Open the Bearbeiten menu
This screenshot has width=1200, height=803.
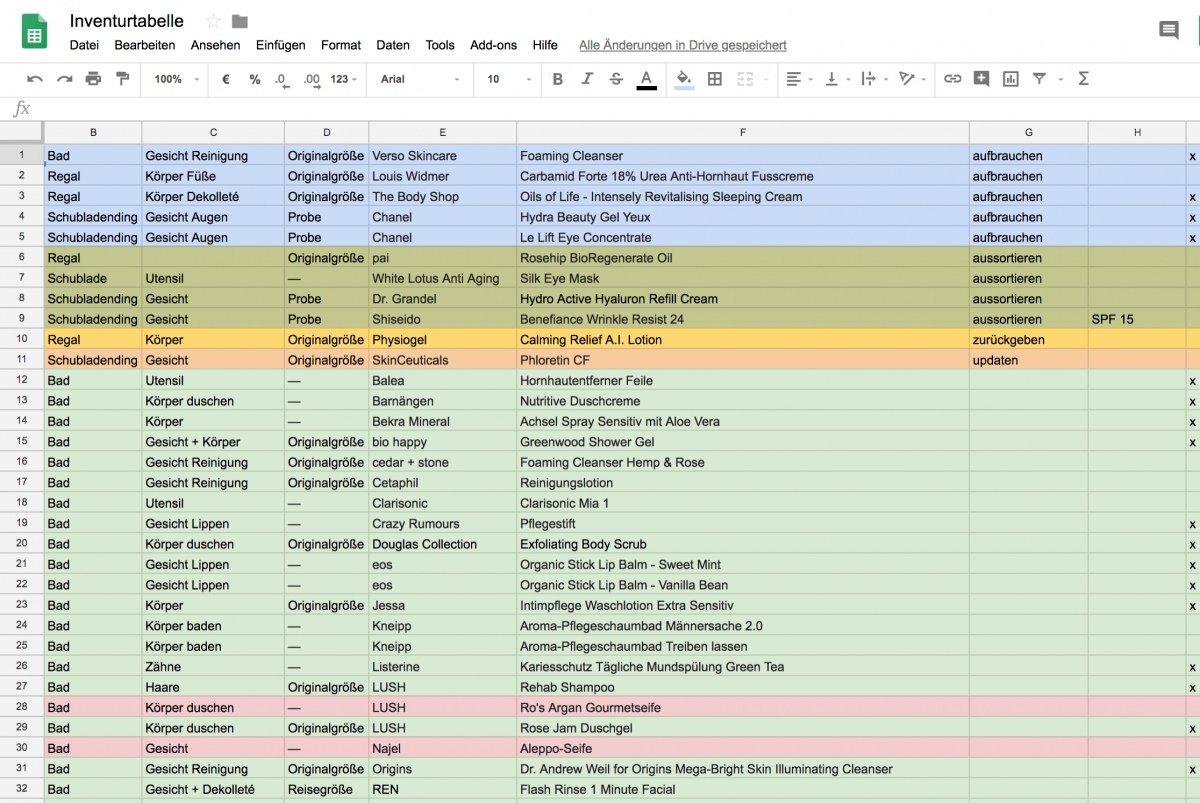[x=145, y=45]
